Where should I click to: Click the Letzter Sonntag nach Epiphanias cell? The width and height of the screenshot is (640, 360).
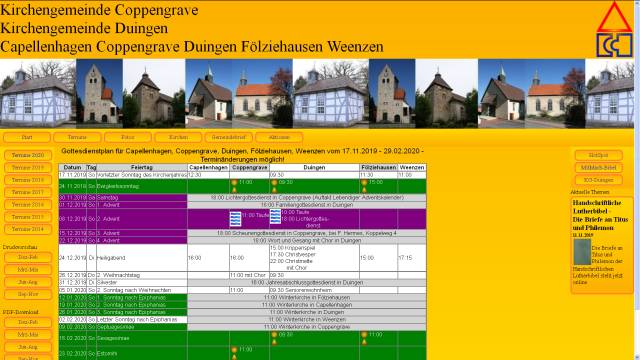point(142,319)
